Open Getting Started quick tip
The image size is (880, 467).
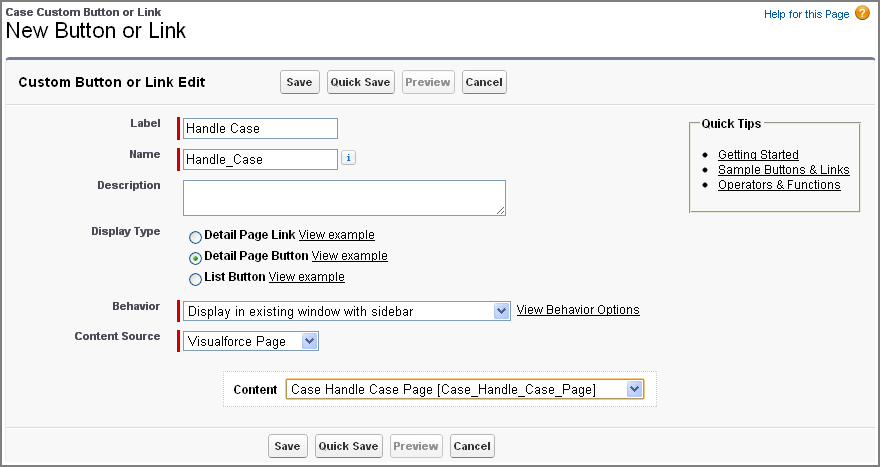[758, 154]
